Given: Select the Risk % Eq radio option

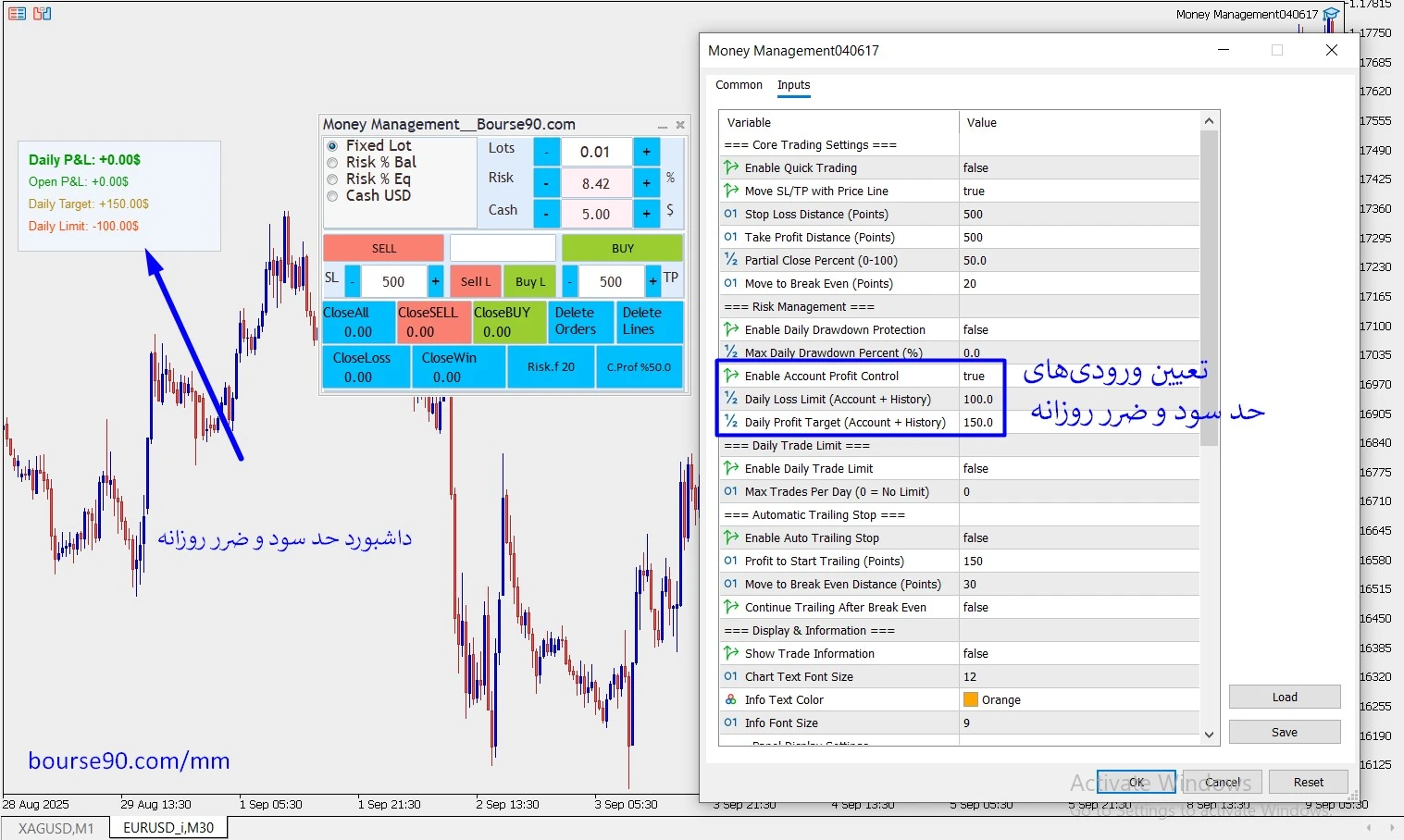Looking at the screenshot, I should point(332,179).
